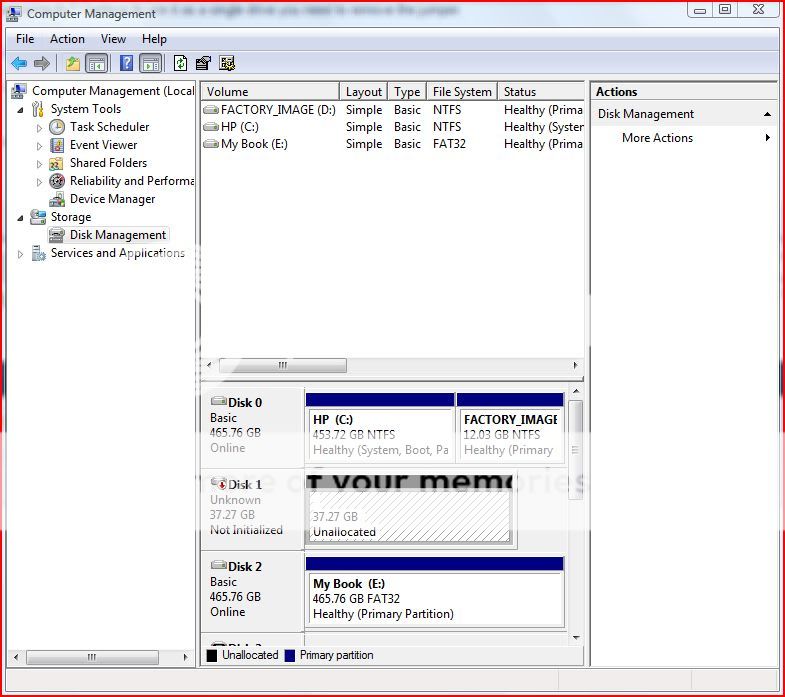Click the Properties toolbar icon
785x697 pixels.
[203, 63]
